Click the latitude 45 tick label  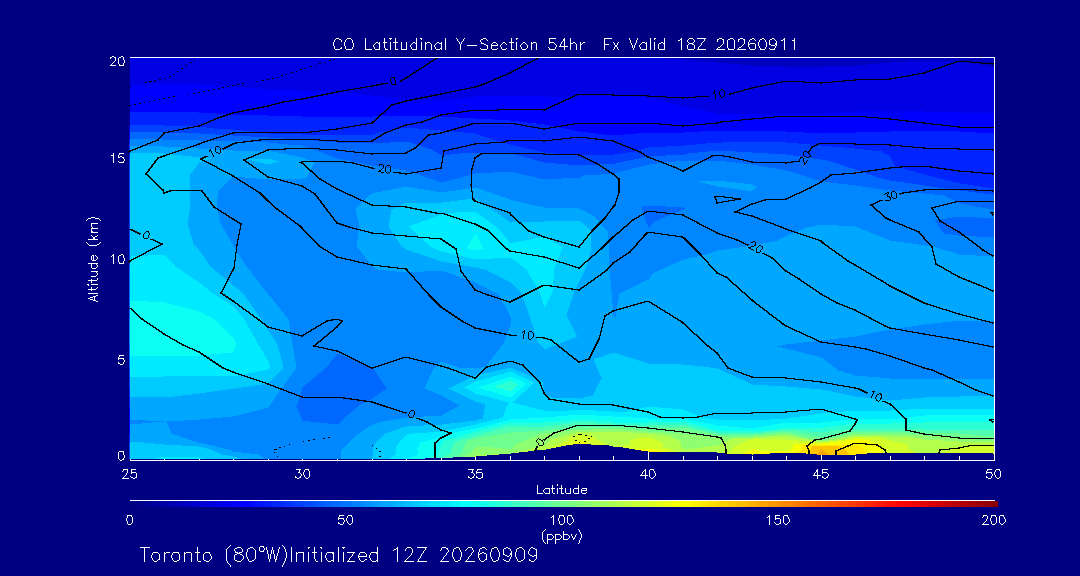[821, 473]
